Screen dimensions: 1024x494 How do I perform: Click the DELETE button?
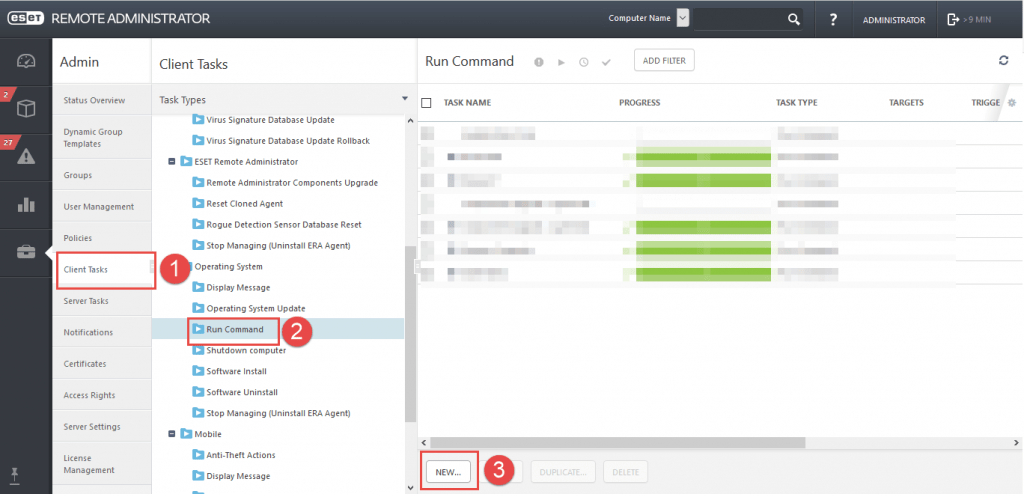pyautogui.click(x=626, y=472)
